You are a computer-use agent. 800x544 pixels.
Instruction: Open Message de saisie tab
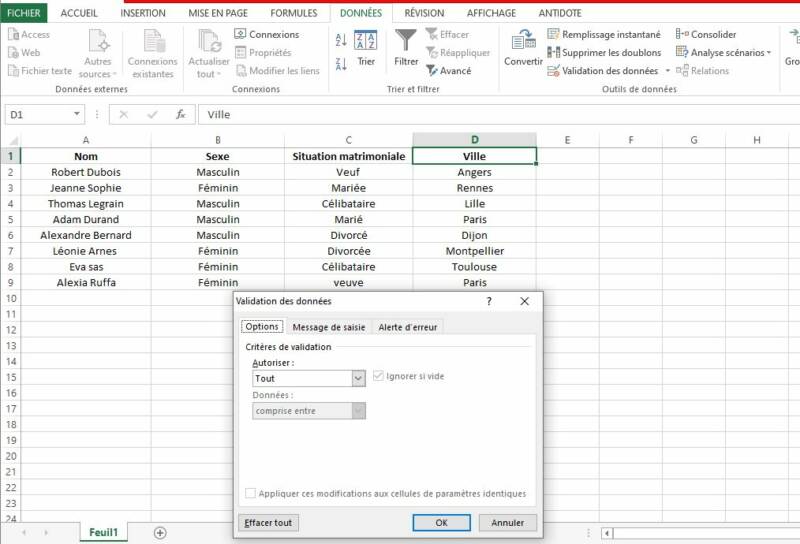point(329,327)
